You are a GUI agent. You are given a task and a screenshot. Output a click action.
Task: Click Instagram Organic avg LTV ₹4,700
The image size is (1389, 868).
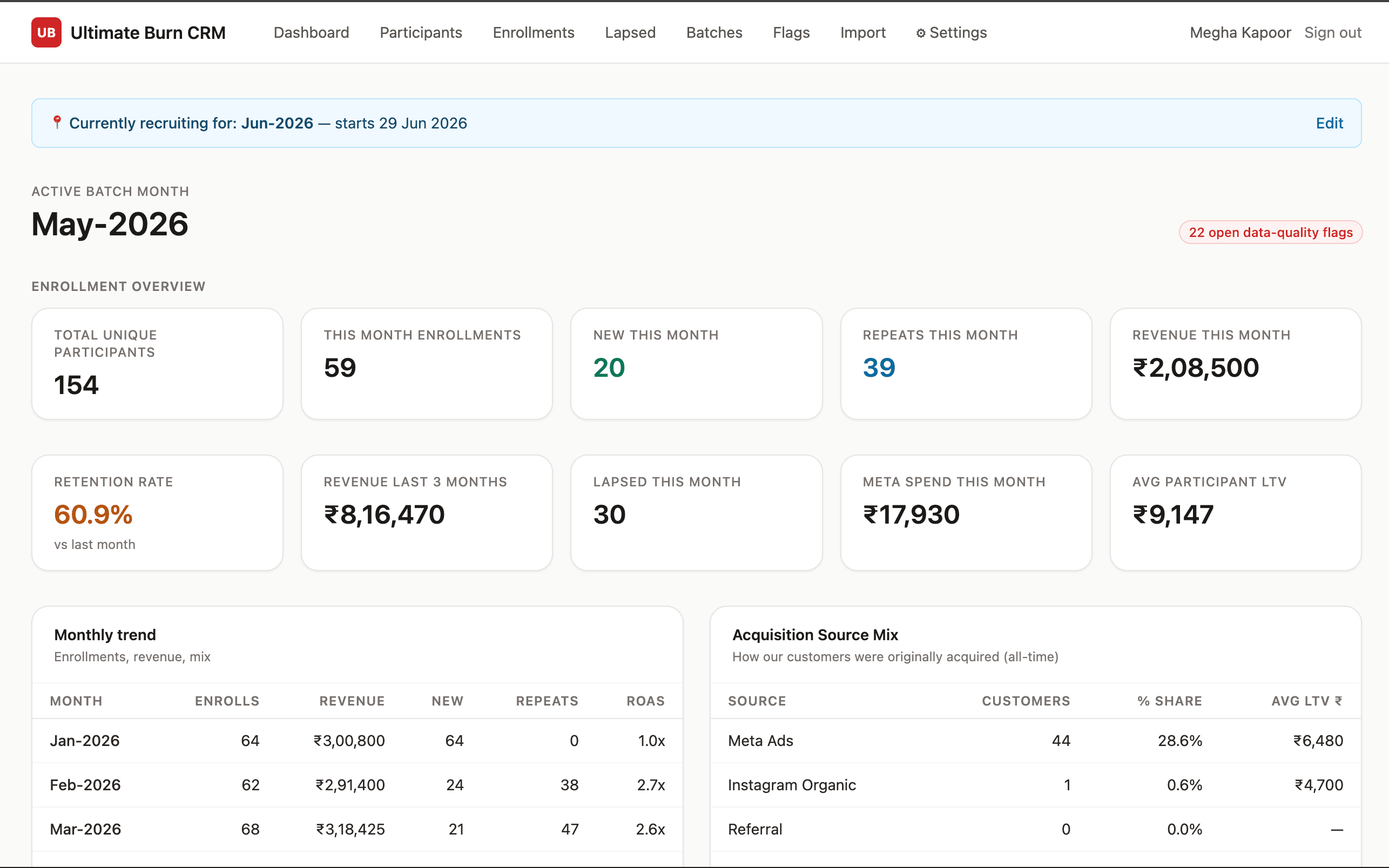1318,785
